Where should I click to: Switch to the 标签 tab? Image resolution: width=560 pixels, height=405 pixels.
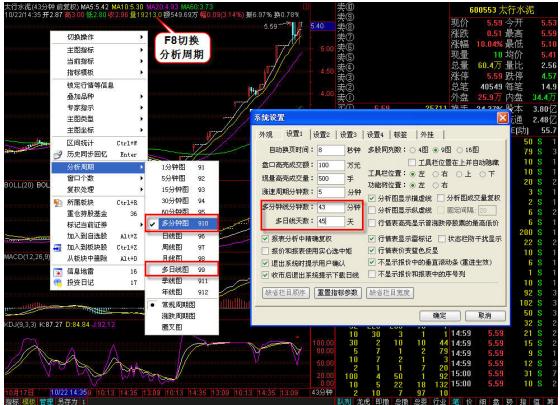[400, 135]
